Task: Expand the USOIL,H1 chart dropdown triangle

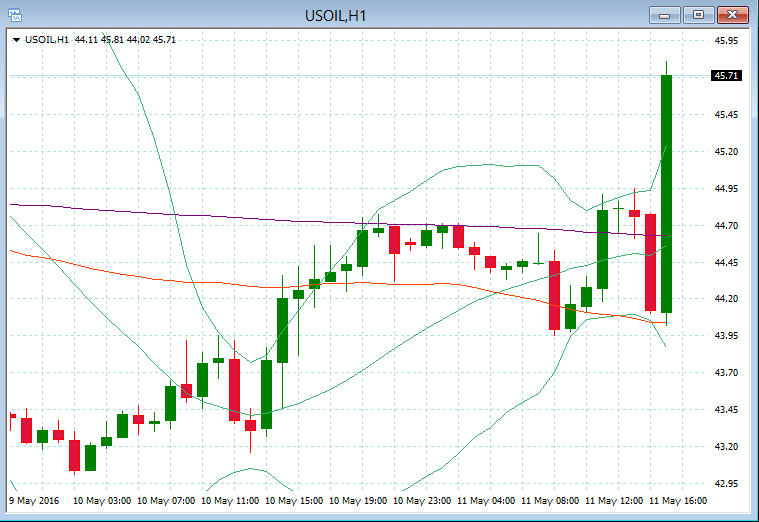Action: click(16, 40)
